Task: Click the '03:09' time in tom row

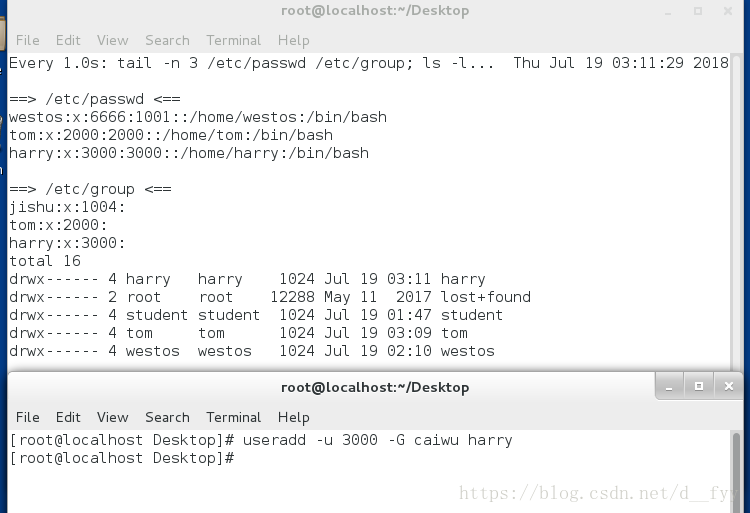Action: click(409, 333)
